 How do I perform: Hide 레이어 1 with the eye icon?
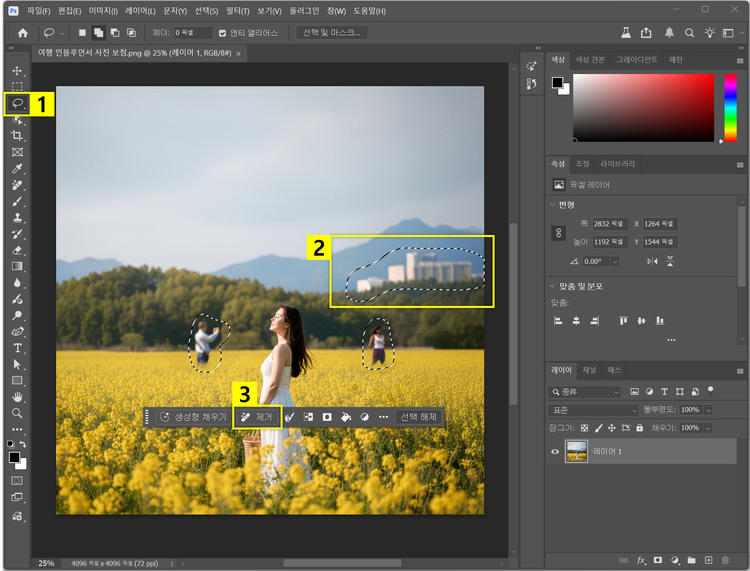[555, 451]
